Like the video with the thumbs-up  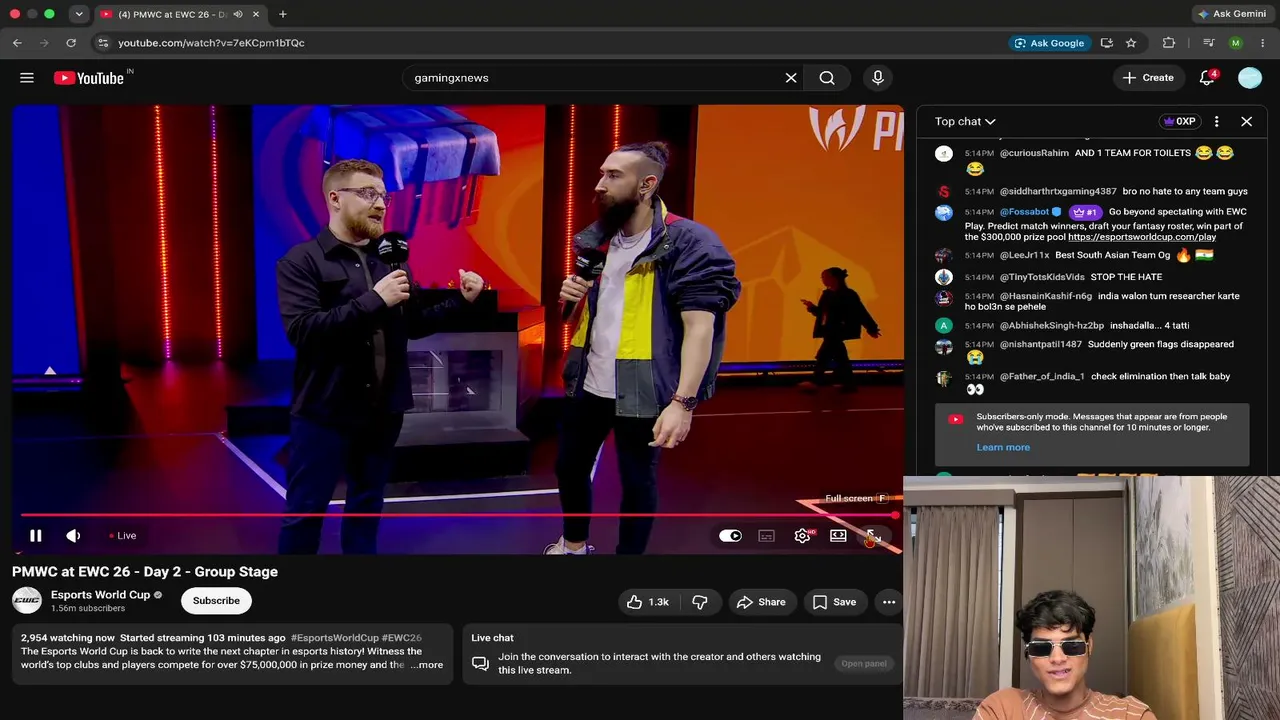pyautogui.click(x=648, y=602)
